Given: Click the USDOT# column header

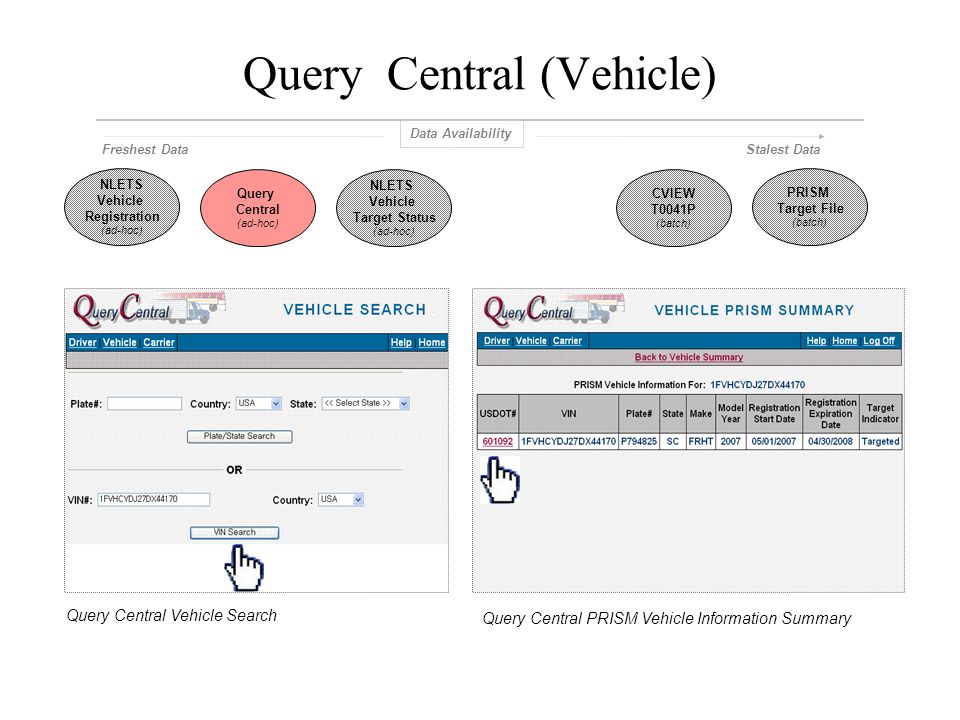Looking at the screenshot, I should [498, 414].
